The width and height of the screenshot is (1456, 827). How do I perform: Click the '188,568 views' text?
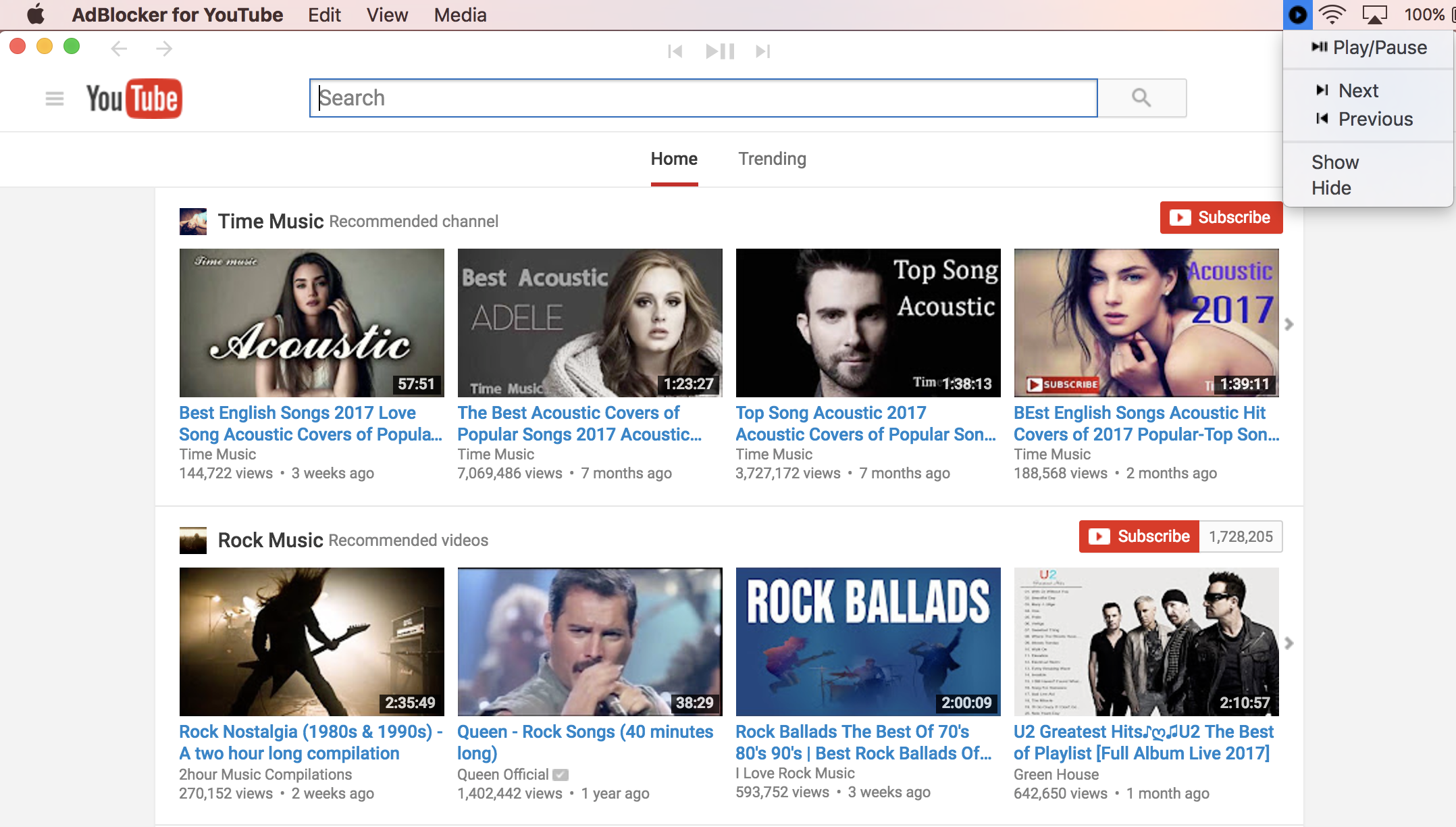point(1060,473)
